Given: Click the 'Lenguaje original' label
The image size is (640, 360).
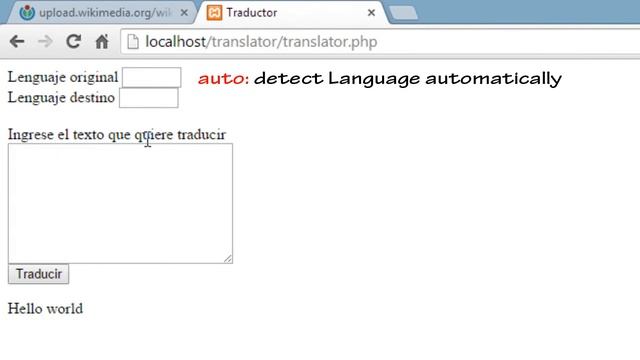Looking at the screenshot, I should click(63, 77).
